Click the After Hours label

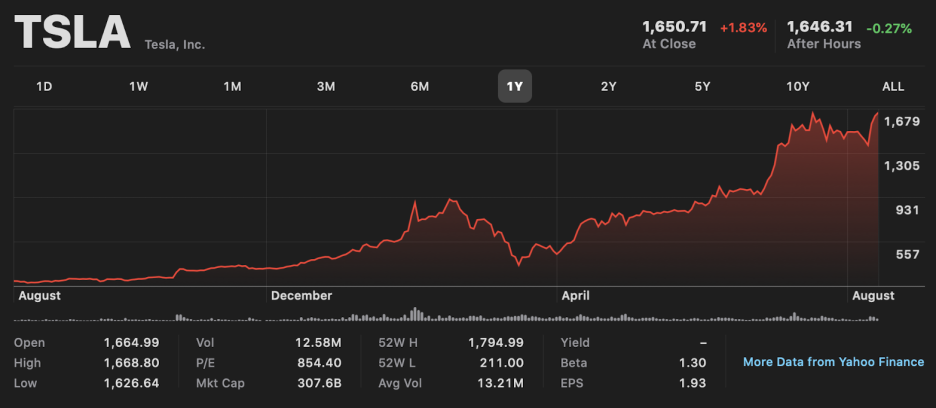(824, 44)
